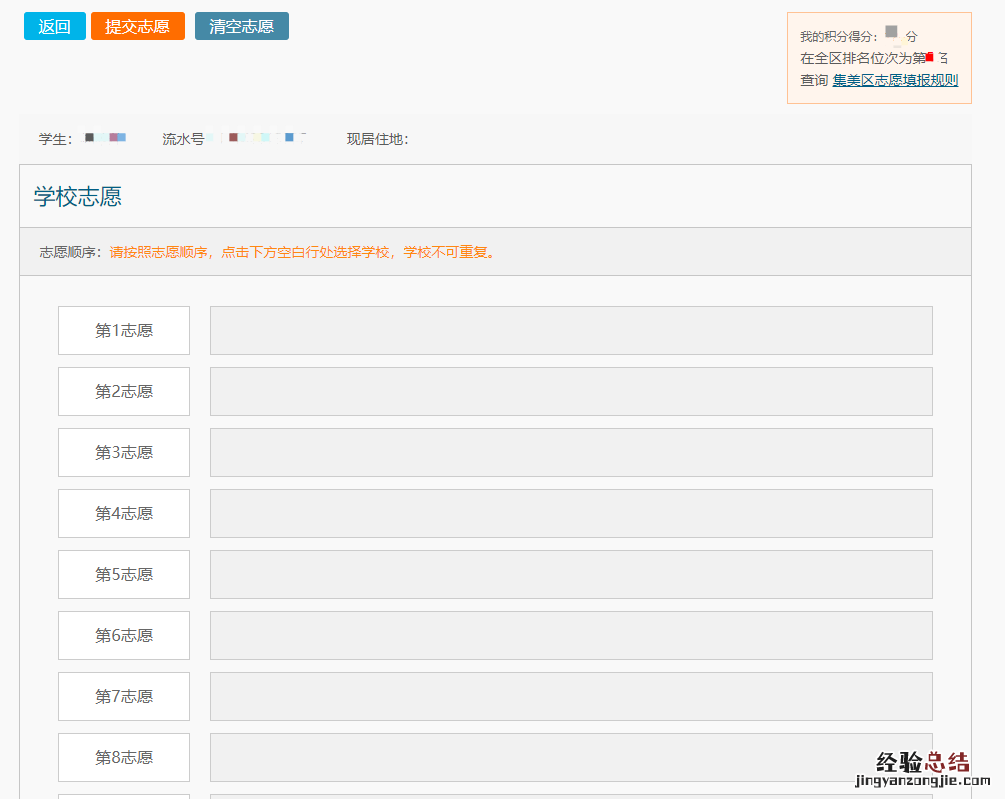
Task: Select the blank row for 第6志愿
Action: pyautogui.click(x=570, y=635)
